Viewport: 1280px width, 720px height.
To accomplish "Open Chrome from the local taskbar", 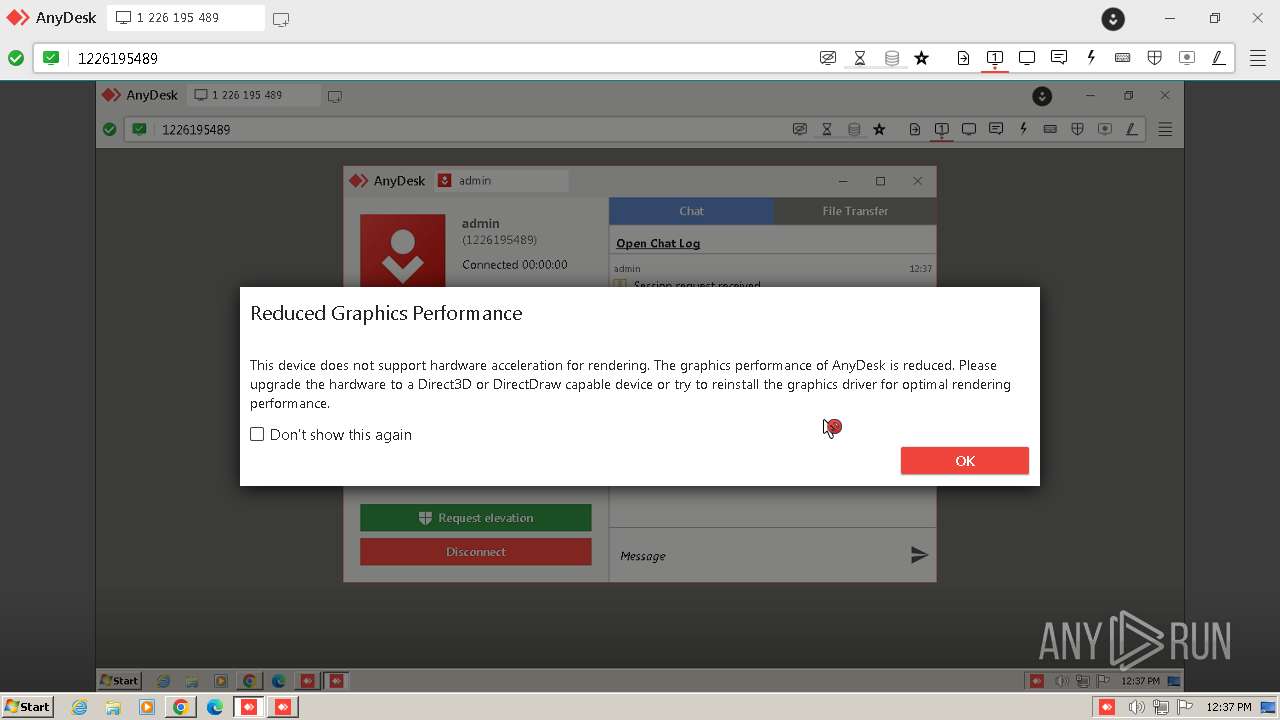I will 181,707.
